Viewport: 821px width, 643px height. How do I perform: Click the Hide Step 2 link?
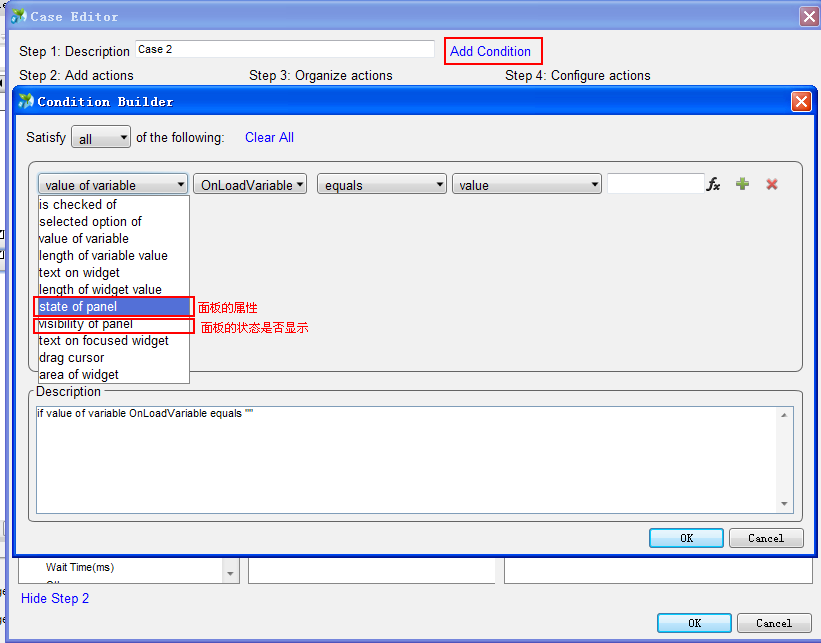click(x=54, y=598)
